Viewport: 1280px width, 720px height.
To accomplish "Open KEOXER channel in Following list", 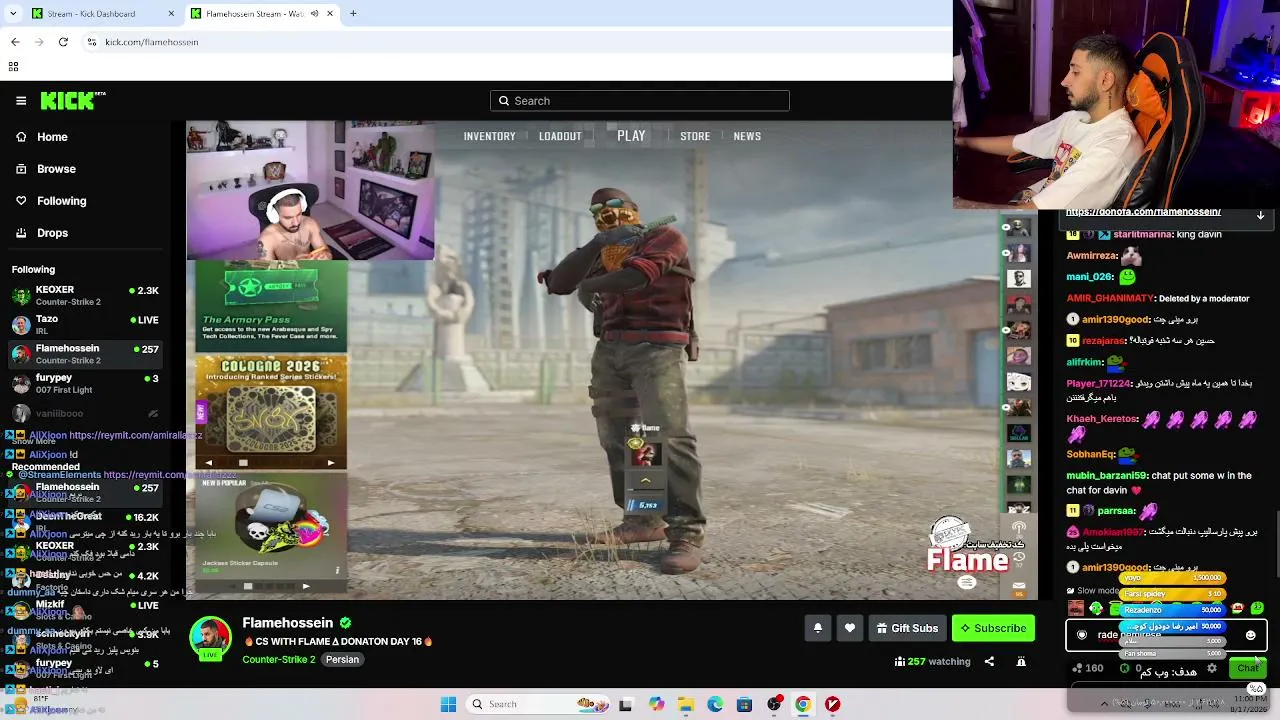I will (x=85, y=296).
